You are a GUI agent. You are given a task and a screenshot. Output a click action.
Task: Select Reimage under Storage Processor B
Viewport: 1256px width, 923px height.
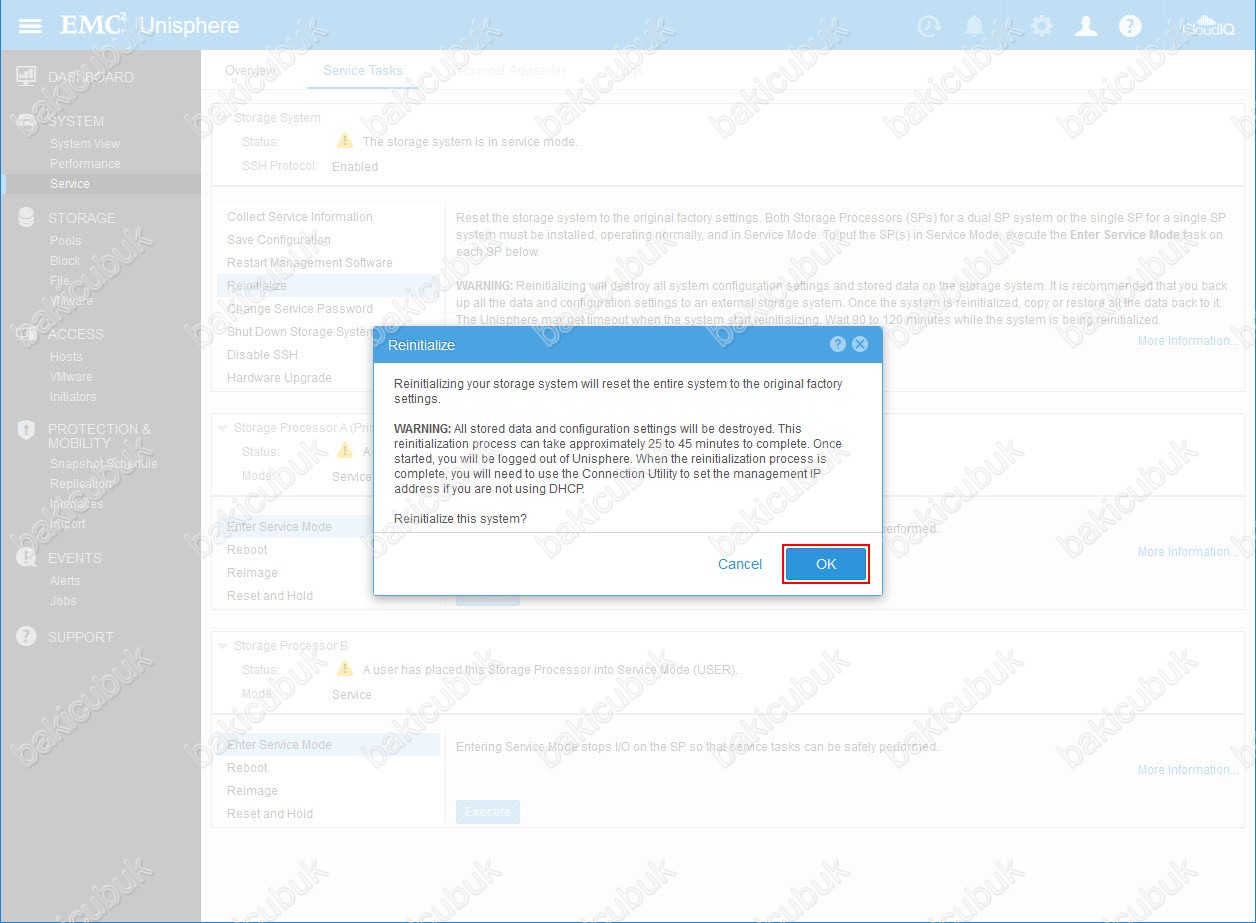[x=252, y=791]
